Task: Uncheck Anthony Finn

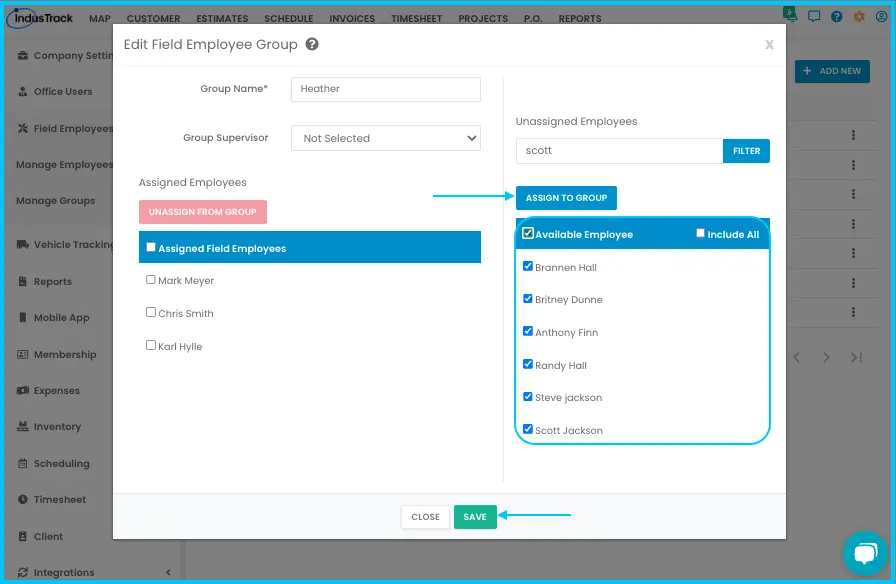Action: [x=528, y=331]
